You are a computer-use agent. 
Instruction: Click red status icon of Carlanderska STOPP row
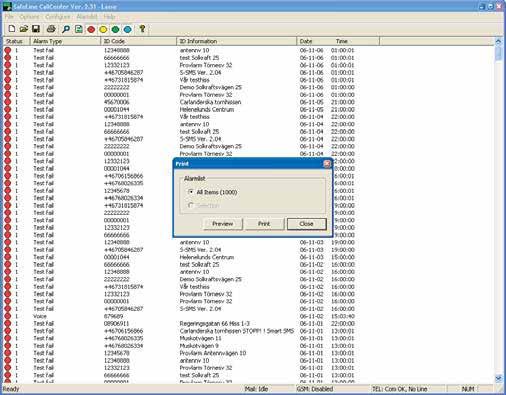[8, 331]
